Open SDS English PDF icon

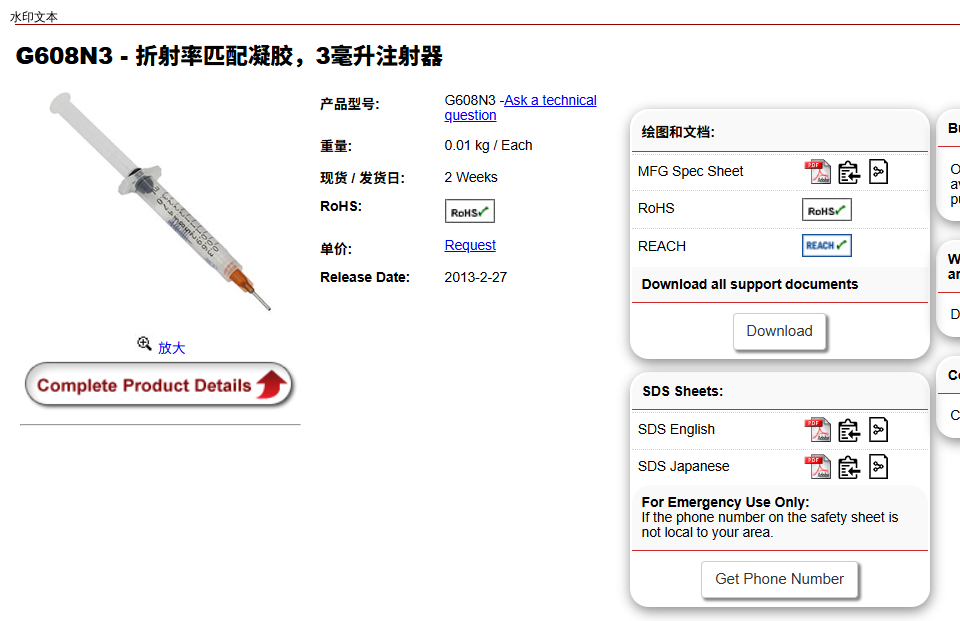point(818,430)
